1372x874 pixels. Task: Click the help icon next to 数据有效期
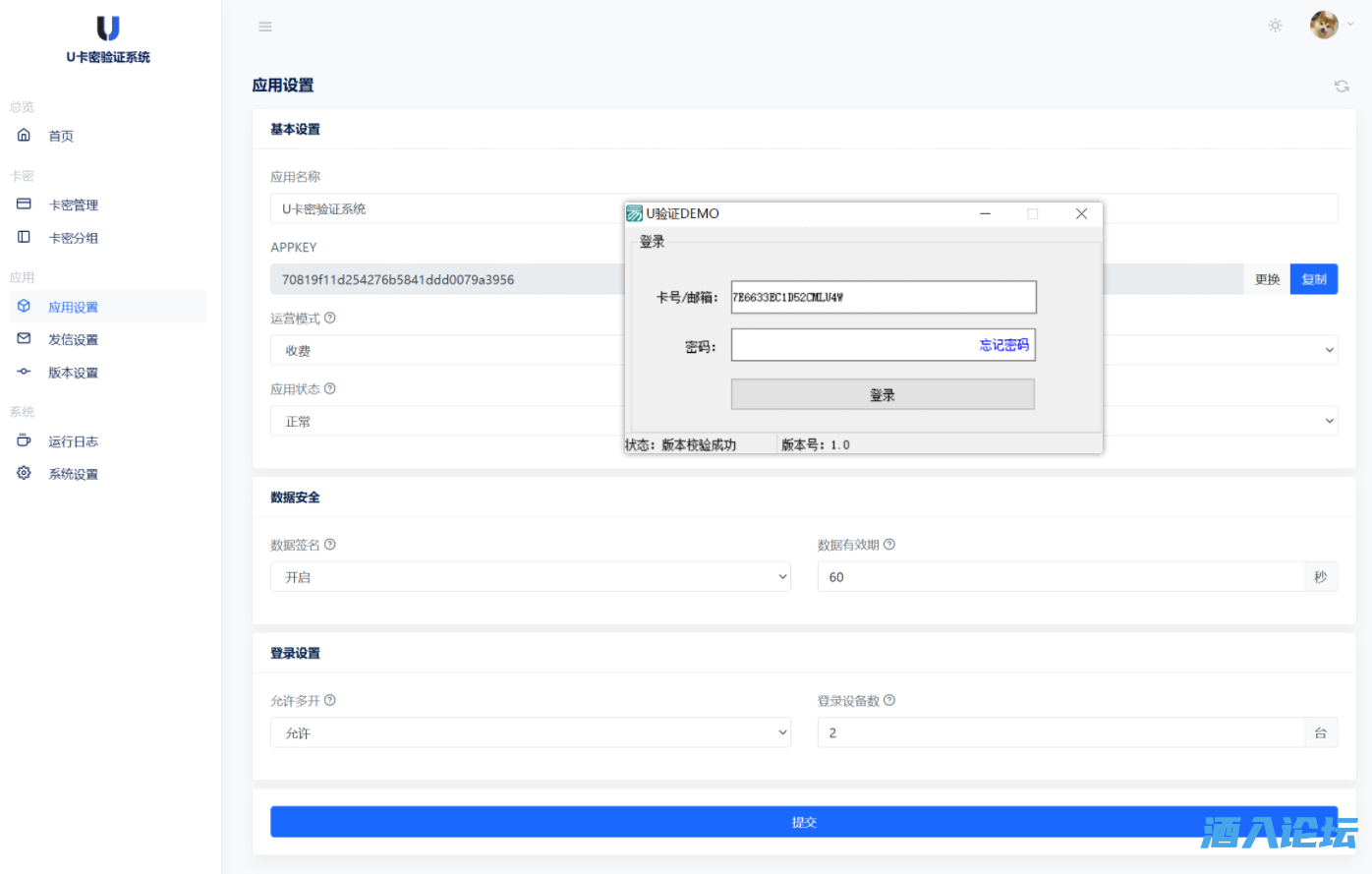(889, 545)
